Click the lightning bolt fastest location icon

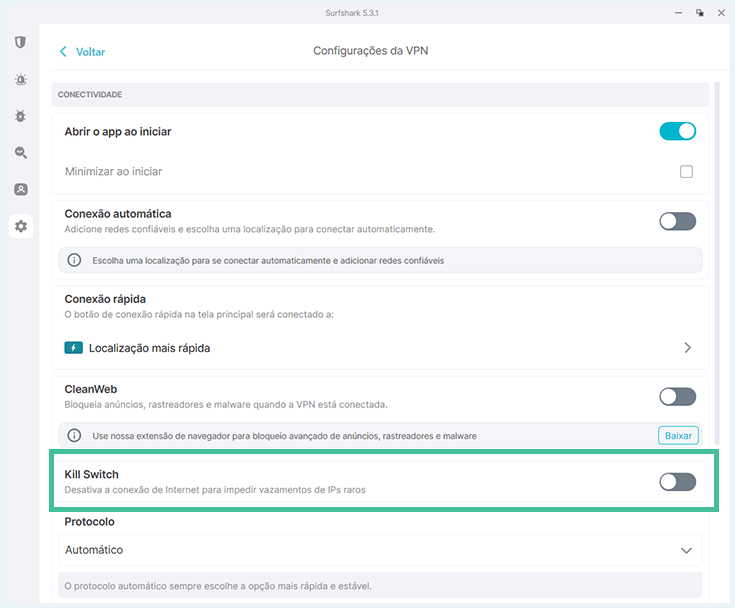point(74,348)
